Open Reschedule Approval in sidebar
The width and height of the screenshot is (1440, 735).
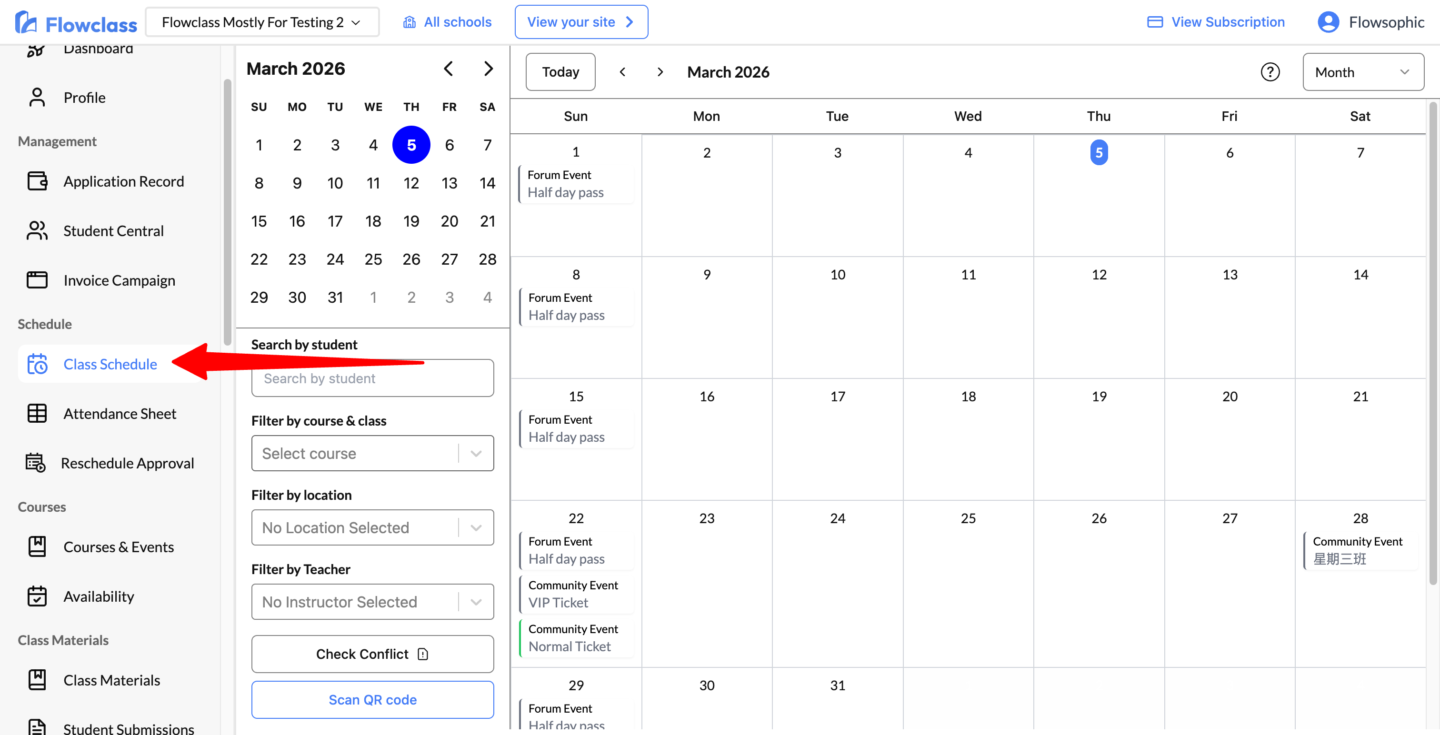127,463
